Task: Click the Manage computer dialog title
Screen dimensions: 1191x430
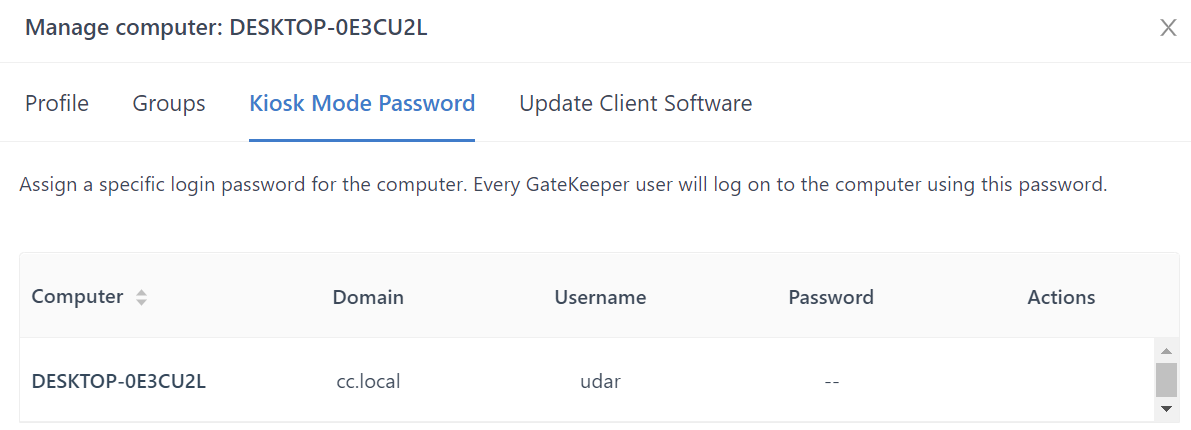Action: (x=226, y=28)
